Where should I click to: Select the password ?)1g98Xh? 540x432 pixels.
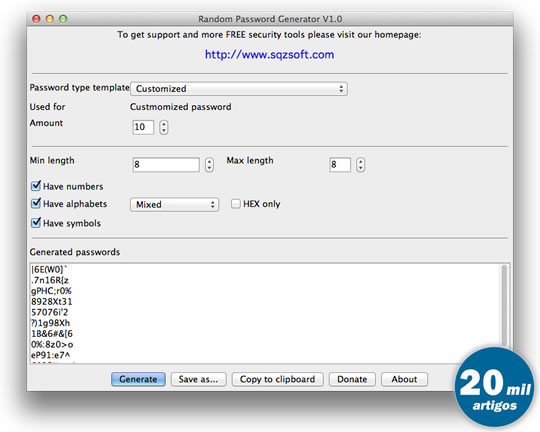(50, 323)
